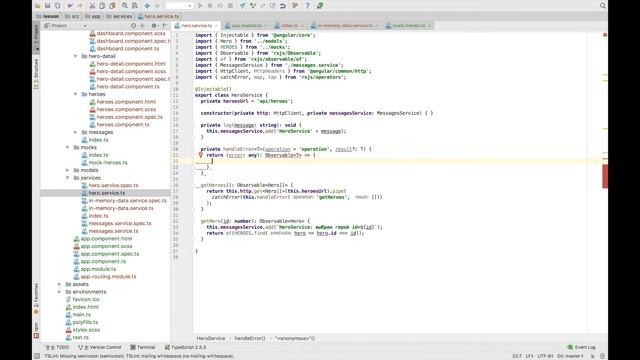Collapse the mocks folder
This screenshot has width=640, height=360.
tap(68, 147)
